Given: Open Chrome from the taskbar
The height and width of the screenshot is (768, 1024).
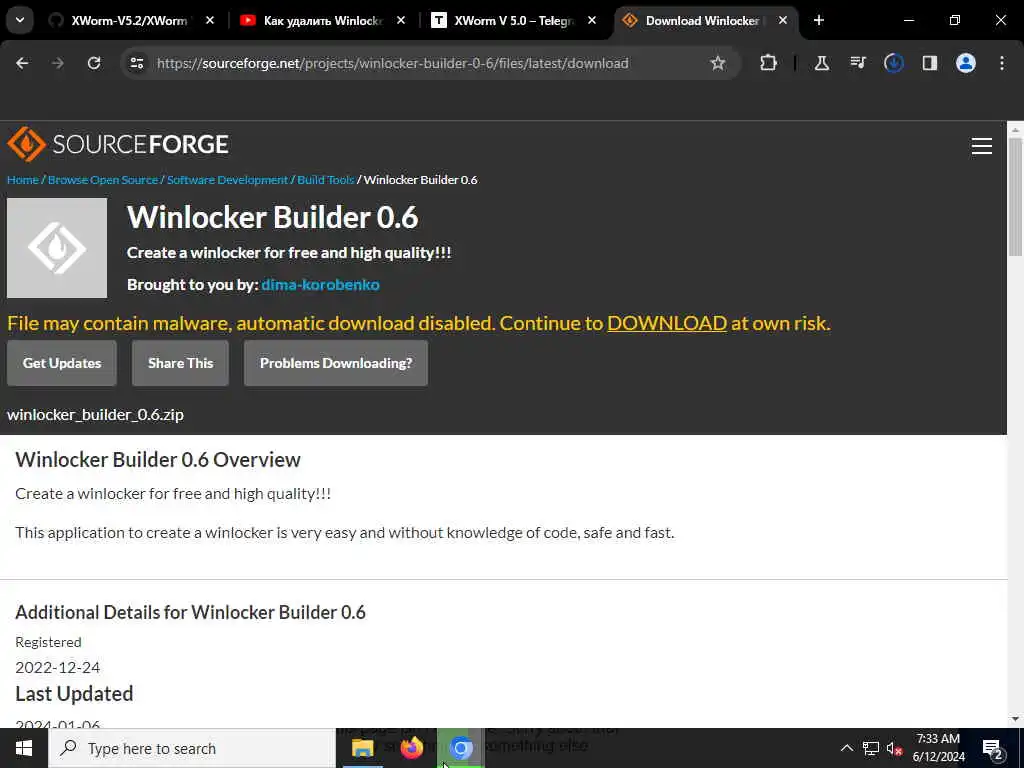Looking at the screenshot, I should pyautogui.click(x=460, y=748).
